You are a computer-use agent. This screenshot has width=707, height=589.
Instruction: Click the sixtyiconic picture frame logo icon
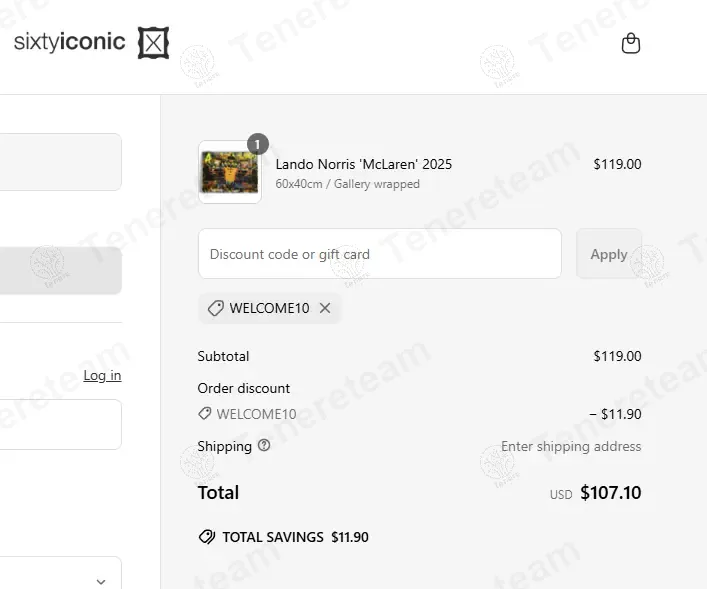pos(153,43)
